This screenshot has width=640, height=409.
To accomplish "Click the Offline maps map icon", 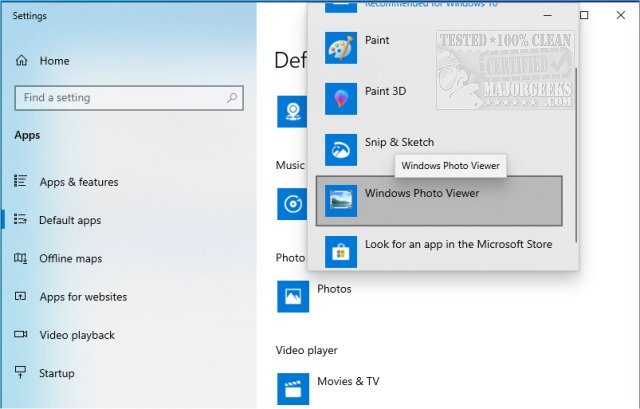I will click(20, 258).
